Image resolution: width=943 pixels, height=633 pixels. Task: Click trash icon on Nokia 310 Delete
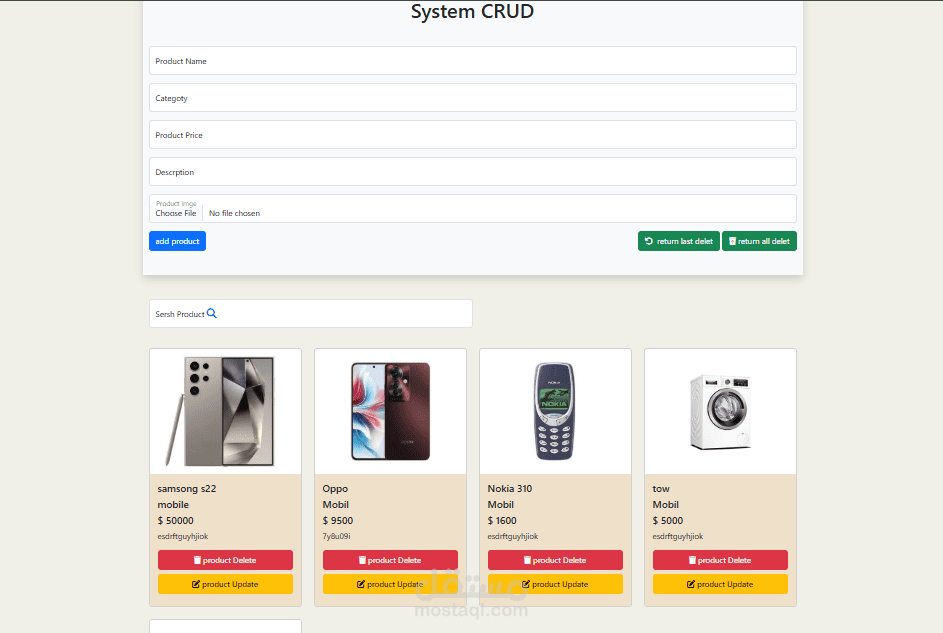(x=527, y=560)
